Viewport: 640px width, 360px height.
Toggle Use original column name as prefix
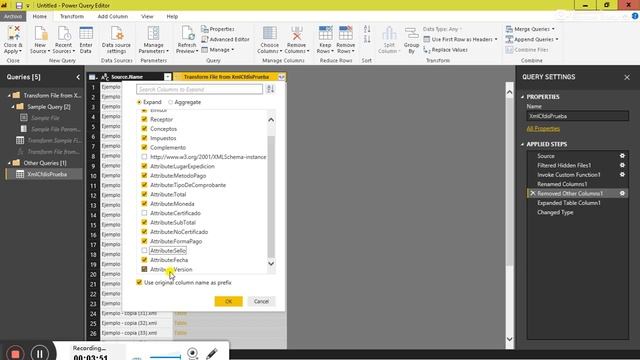pos(139,282)
